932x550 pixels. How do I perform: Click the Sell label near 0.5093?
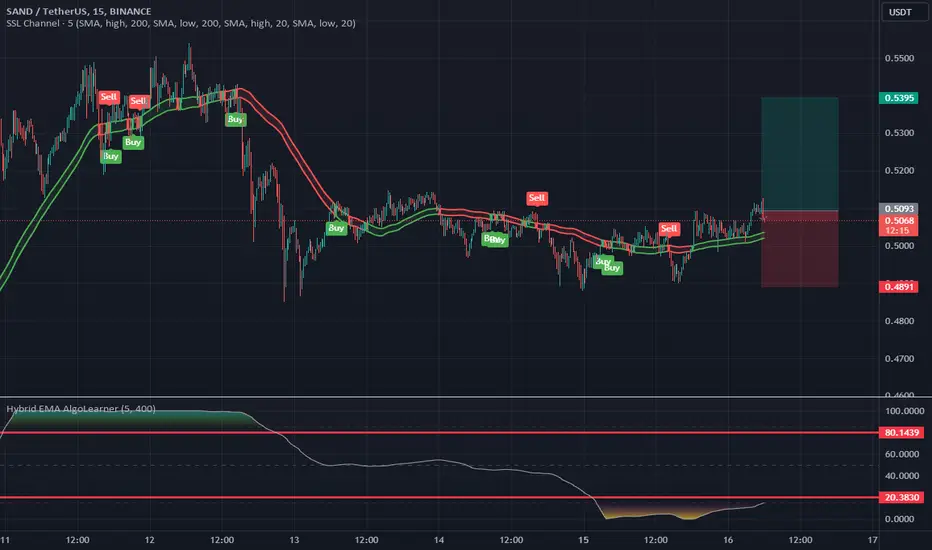point(669,228)
